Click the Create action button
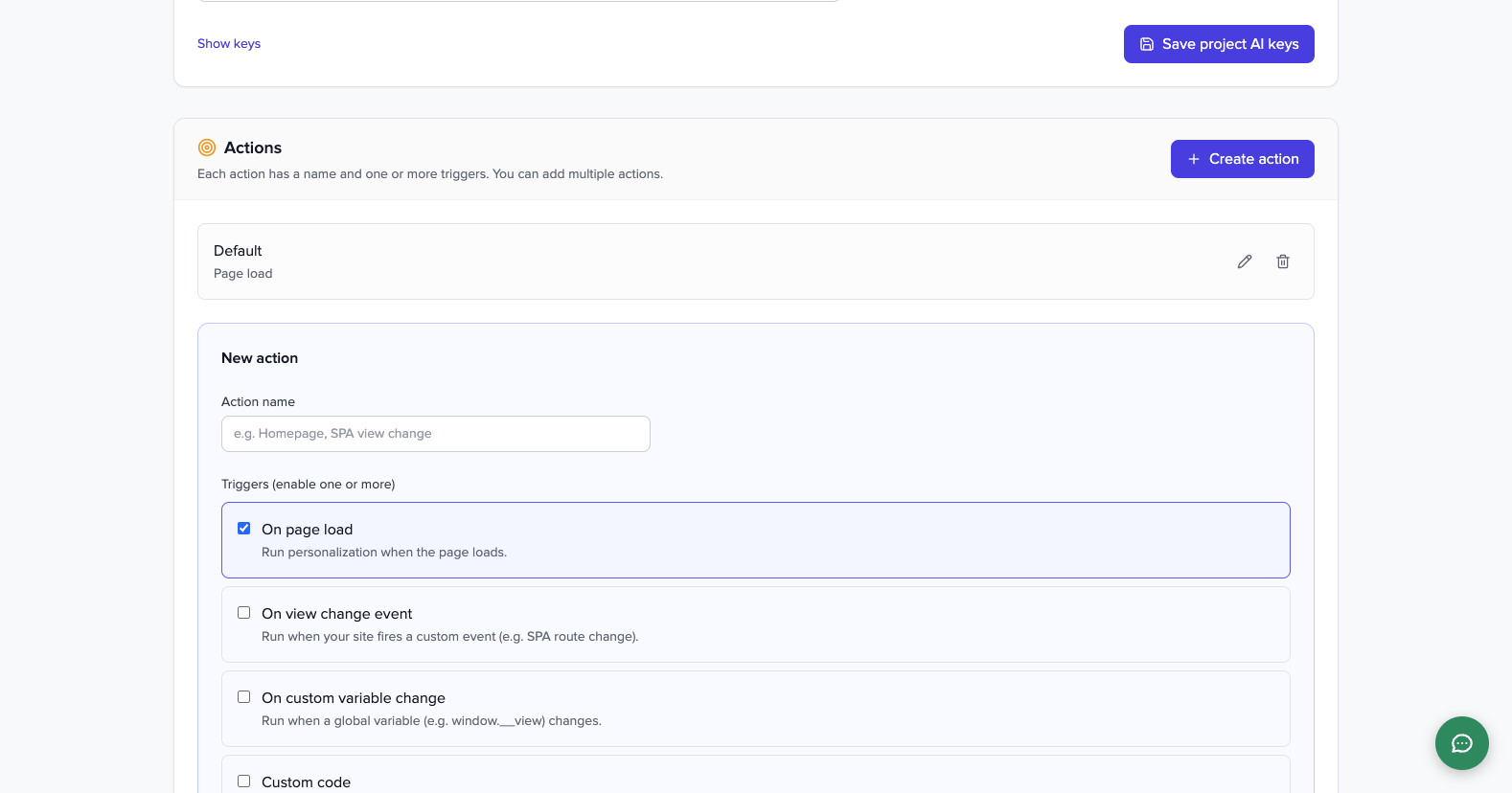Image resolution: width=1512 pixels, height=793 pixels. 1243,158
